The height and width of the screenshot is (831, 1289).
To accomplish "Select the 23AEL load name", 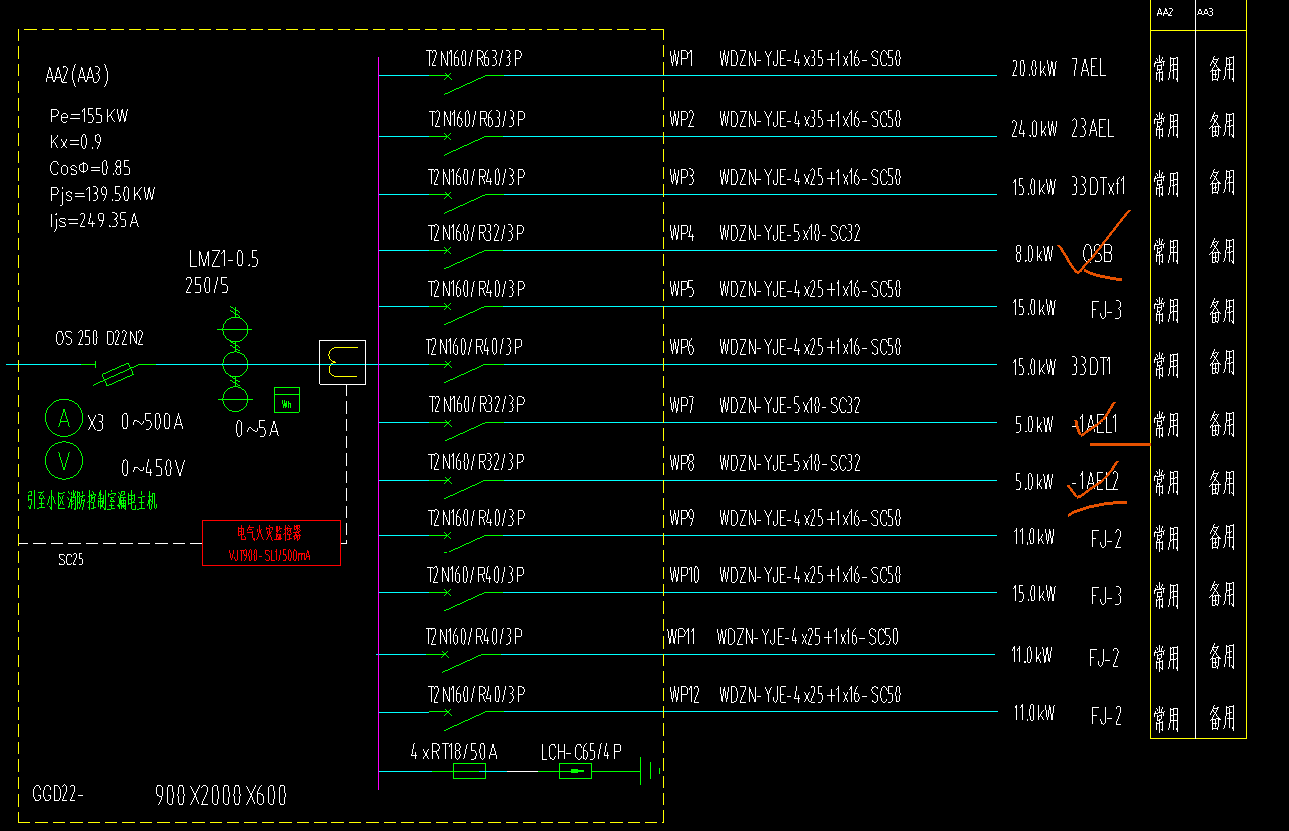I will click(x=1092, y=129).
